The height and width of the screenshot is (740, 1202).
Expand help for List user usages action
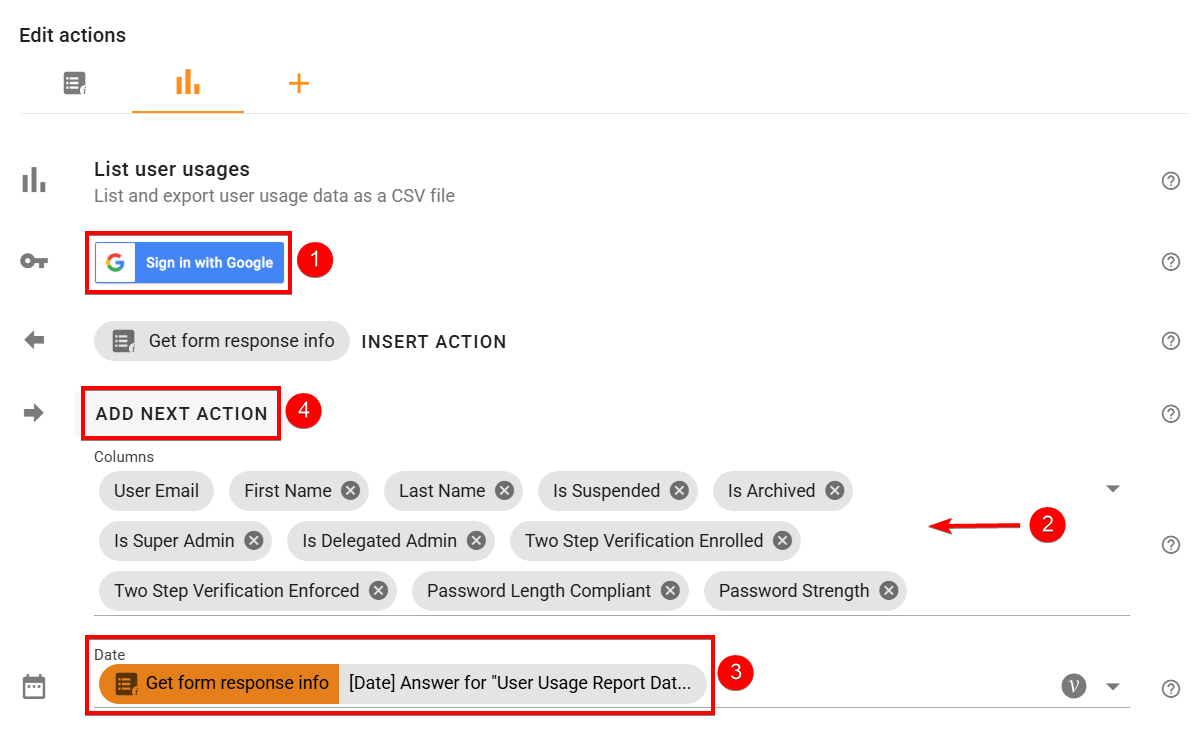click(x=1170, y=181)
